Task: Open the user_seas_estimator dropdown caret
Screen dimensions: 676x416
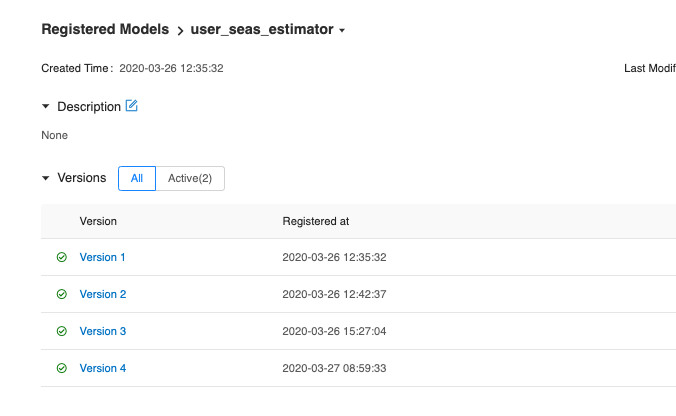Action: click(x=342, y=30)
